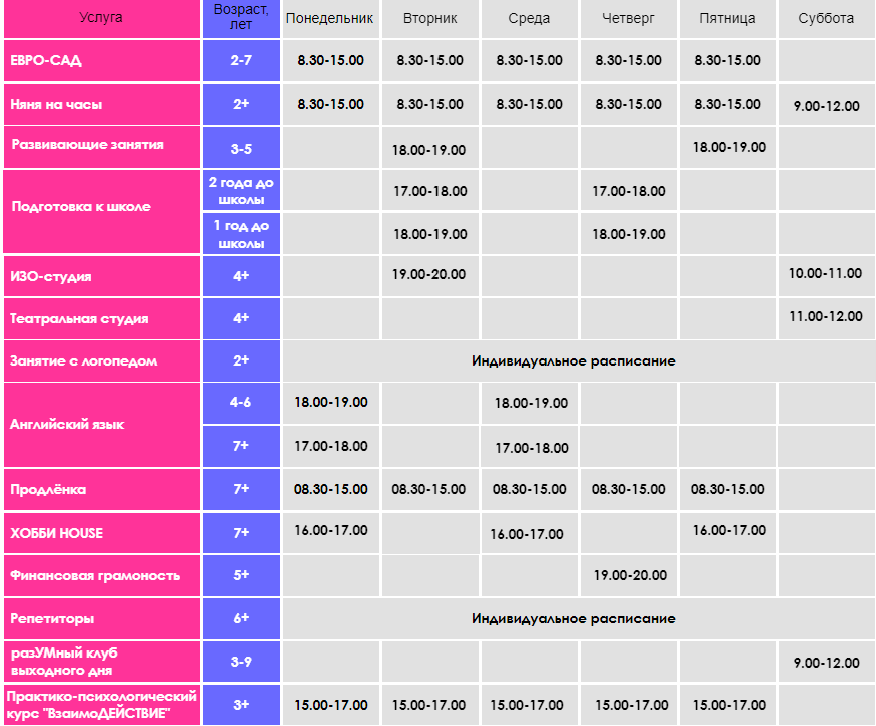Select the age 4-6 cell for Английский язык
This screenshot has width=876, height=726.
[x=241, y=403]
